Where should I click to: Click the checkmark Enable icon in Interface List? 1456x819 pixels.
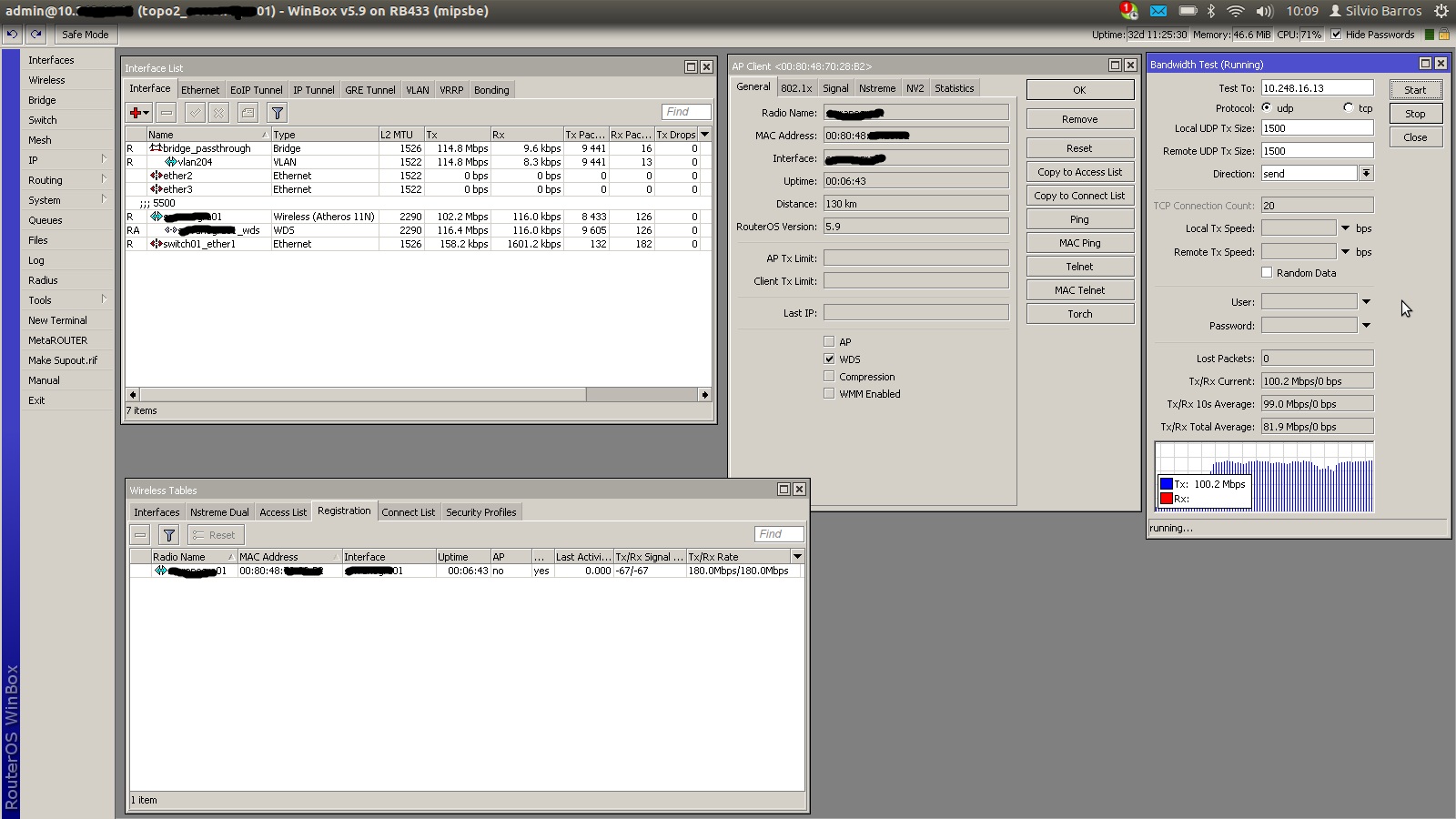[x=195, y=113]
